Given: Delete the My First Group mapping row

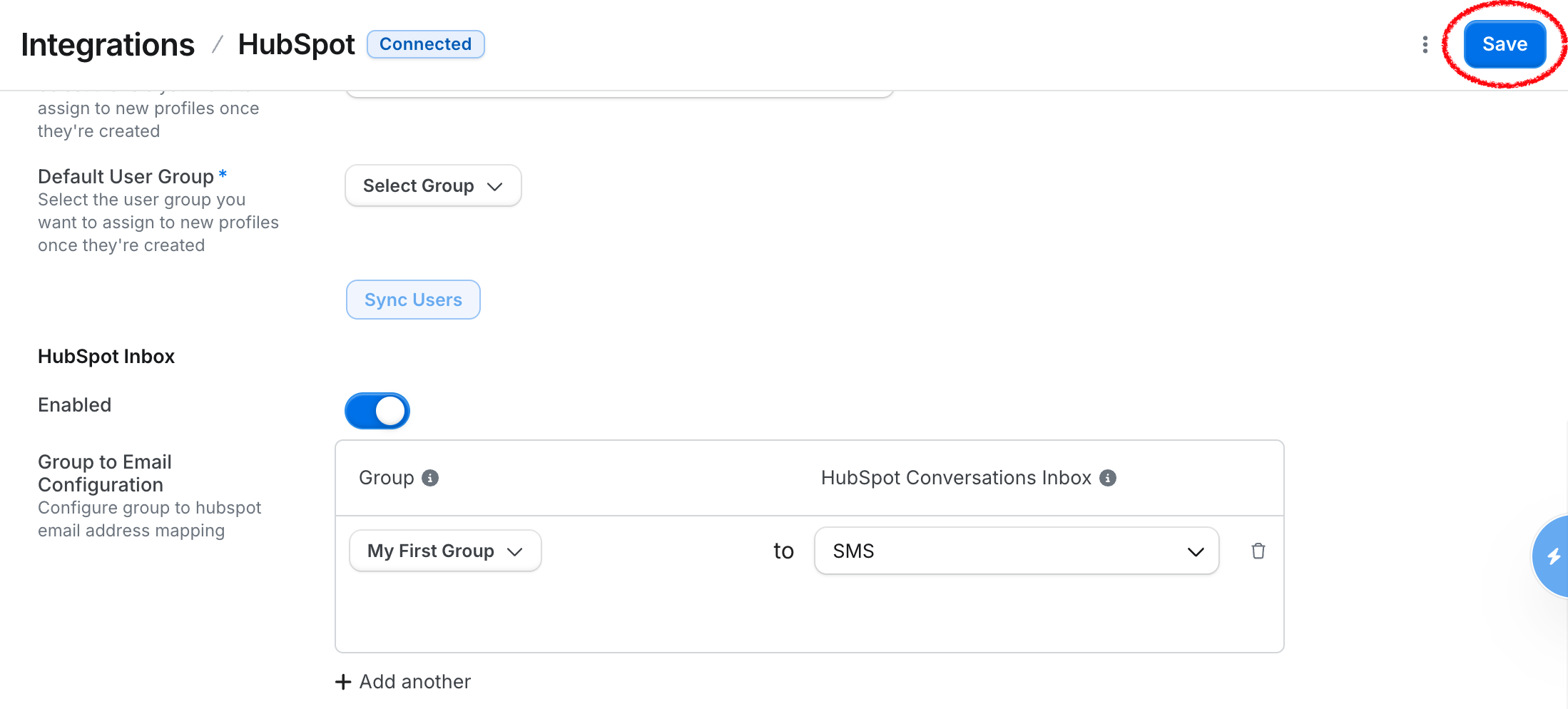Looking at the screenshot, I should pos(1258,551).
